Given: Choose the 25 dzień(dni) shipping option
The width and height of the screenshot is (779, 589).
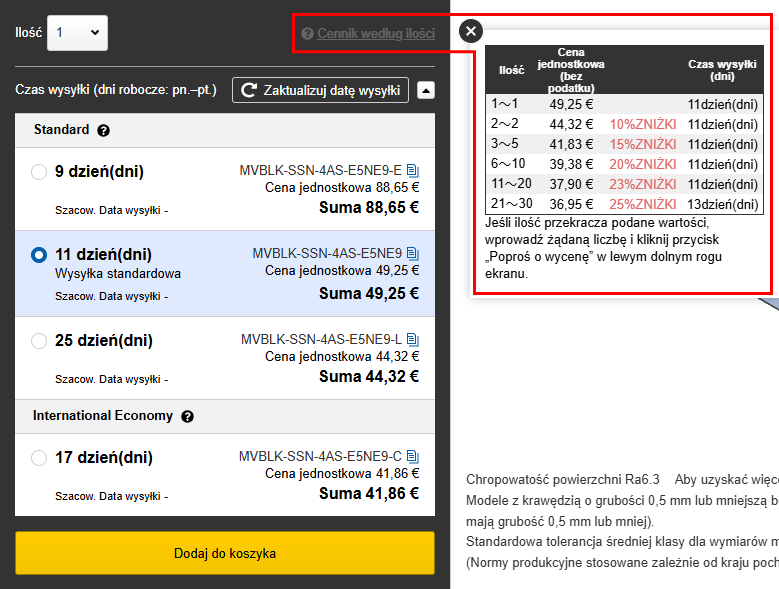Looking at the screenshot, I should [x=39, y=341].
